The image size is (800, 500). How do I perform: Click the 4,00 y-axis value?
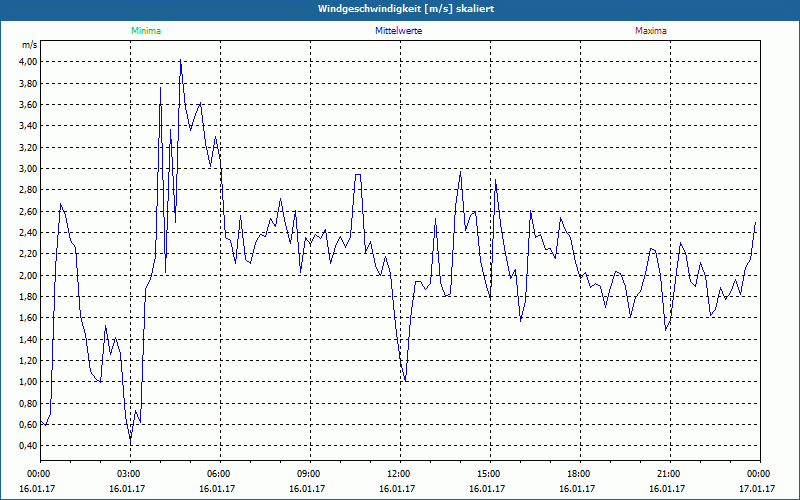(30, 62)
